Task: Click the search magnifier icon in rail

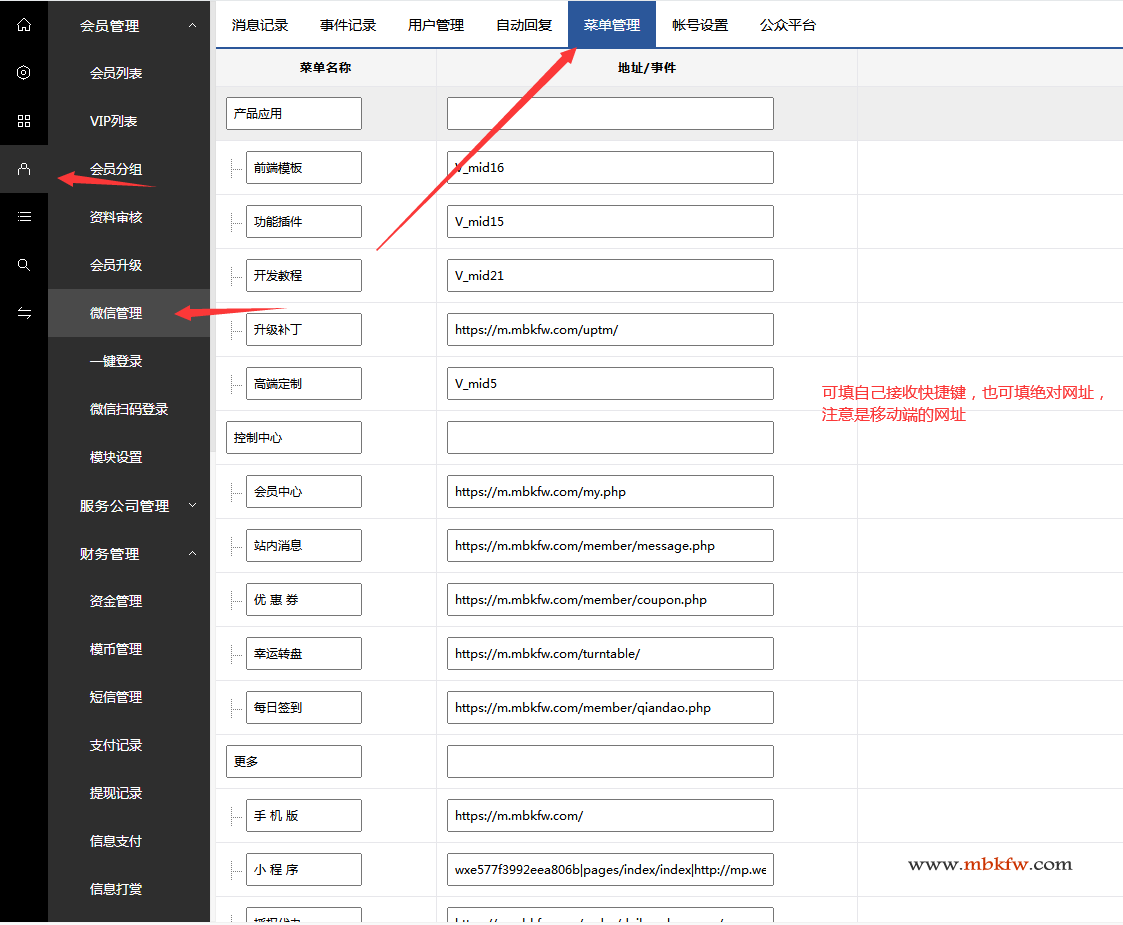Action: pos(24,265)
